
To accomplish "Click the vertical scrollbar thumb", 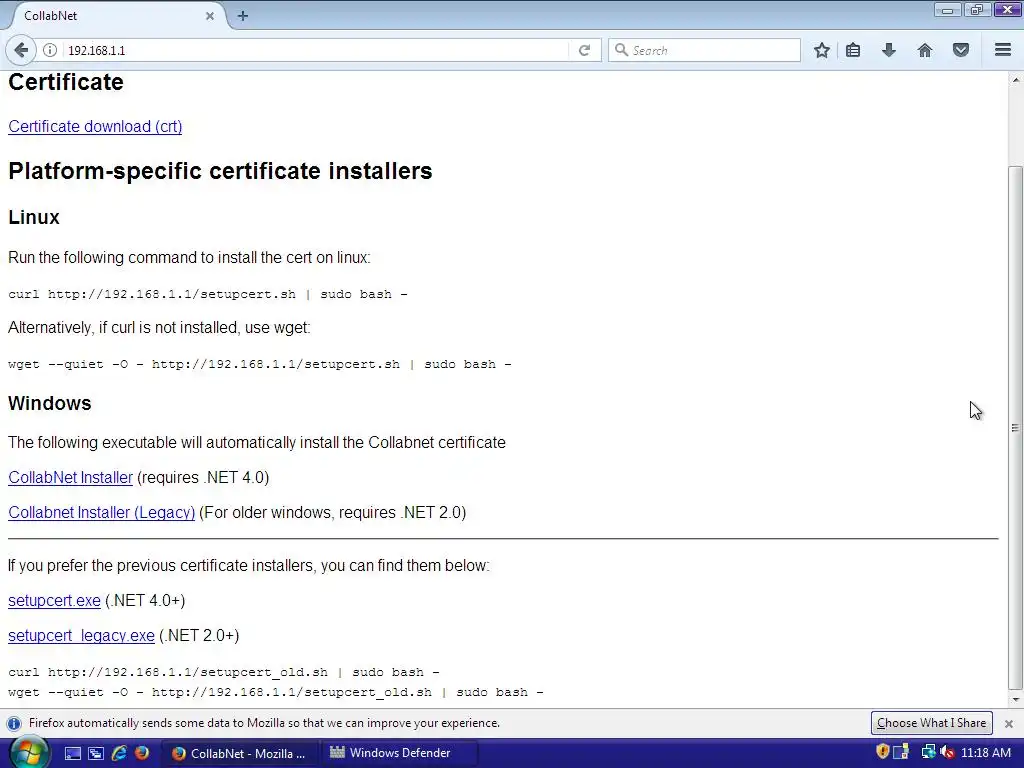I will [x=1015, y=428].
